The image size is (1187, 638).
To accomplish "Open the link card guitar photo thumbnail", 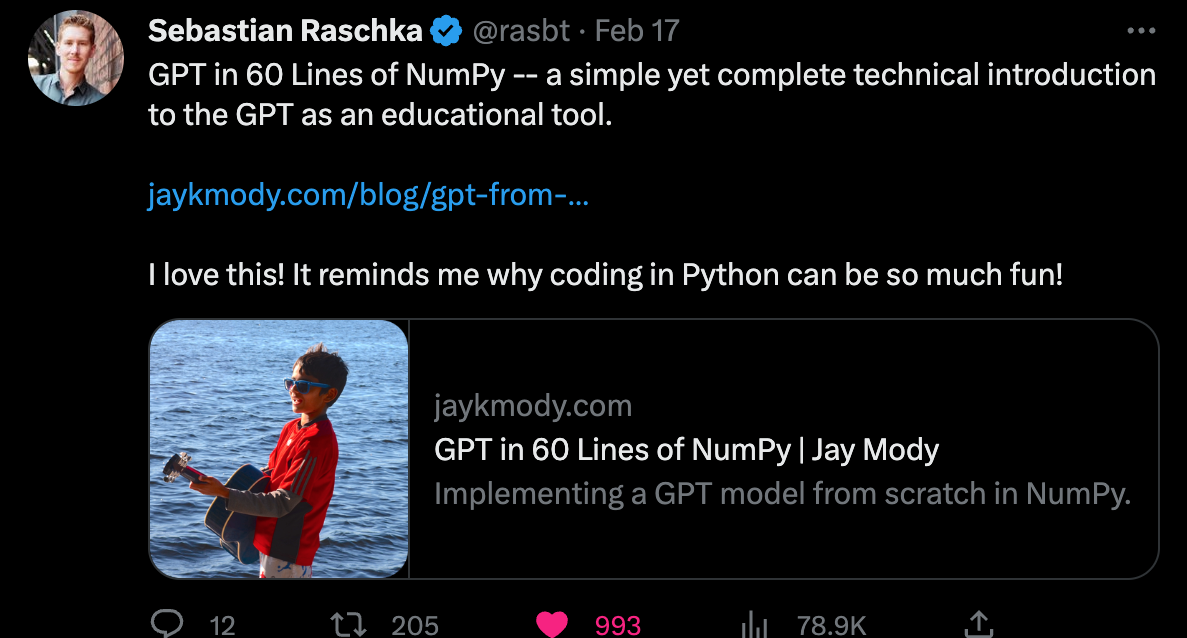I will click(x=279, y=449).
